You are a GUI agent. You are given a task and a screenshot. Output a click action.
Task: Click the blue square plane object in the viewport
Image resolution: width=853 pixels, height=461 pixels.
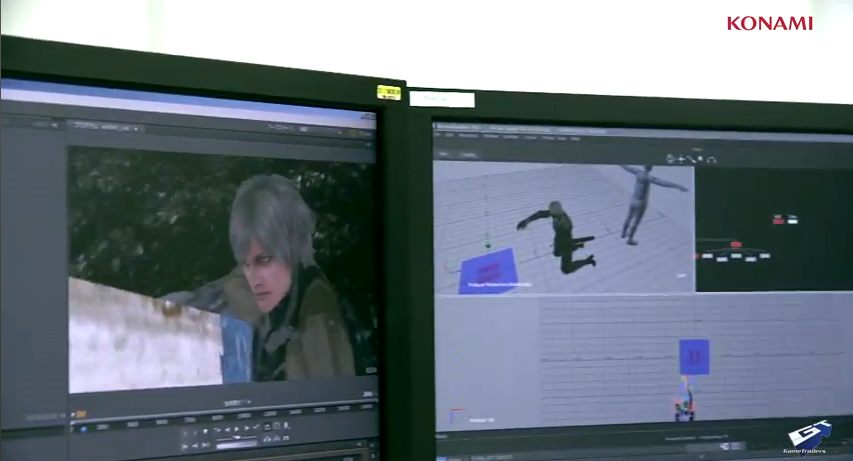point(490,271)
